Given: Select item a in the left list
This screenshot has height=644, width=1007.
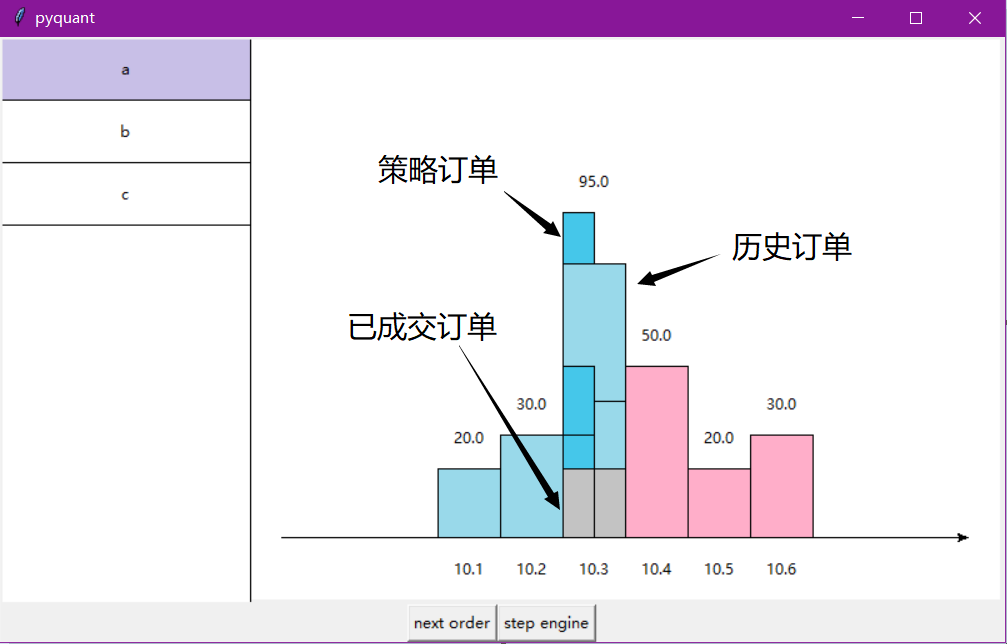Looking at the screenshot, I should click(x=126, y=69).
